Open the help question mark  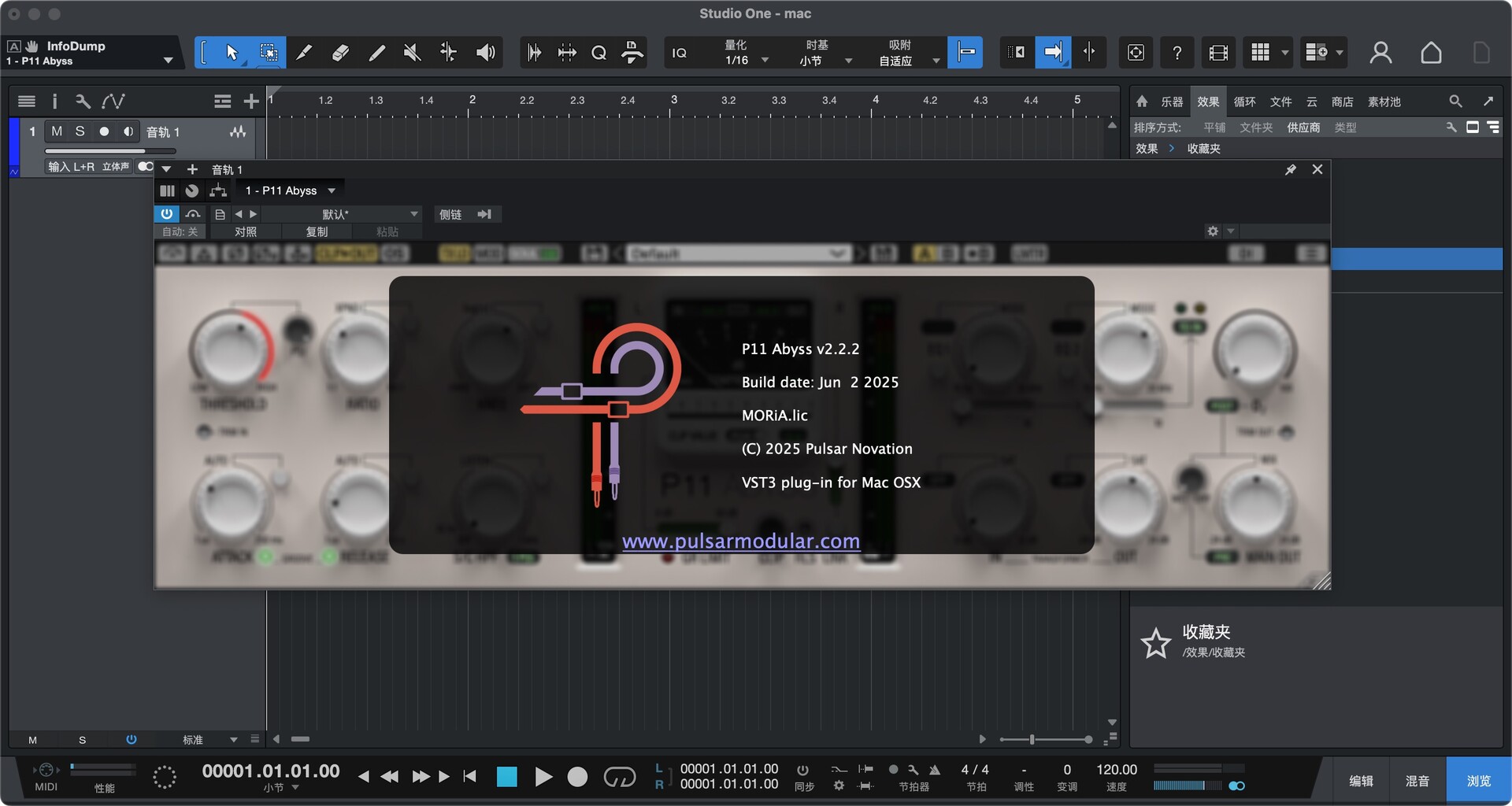[x=1177, y=53]
